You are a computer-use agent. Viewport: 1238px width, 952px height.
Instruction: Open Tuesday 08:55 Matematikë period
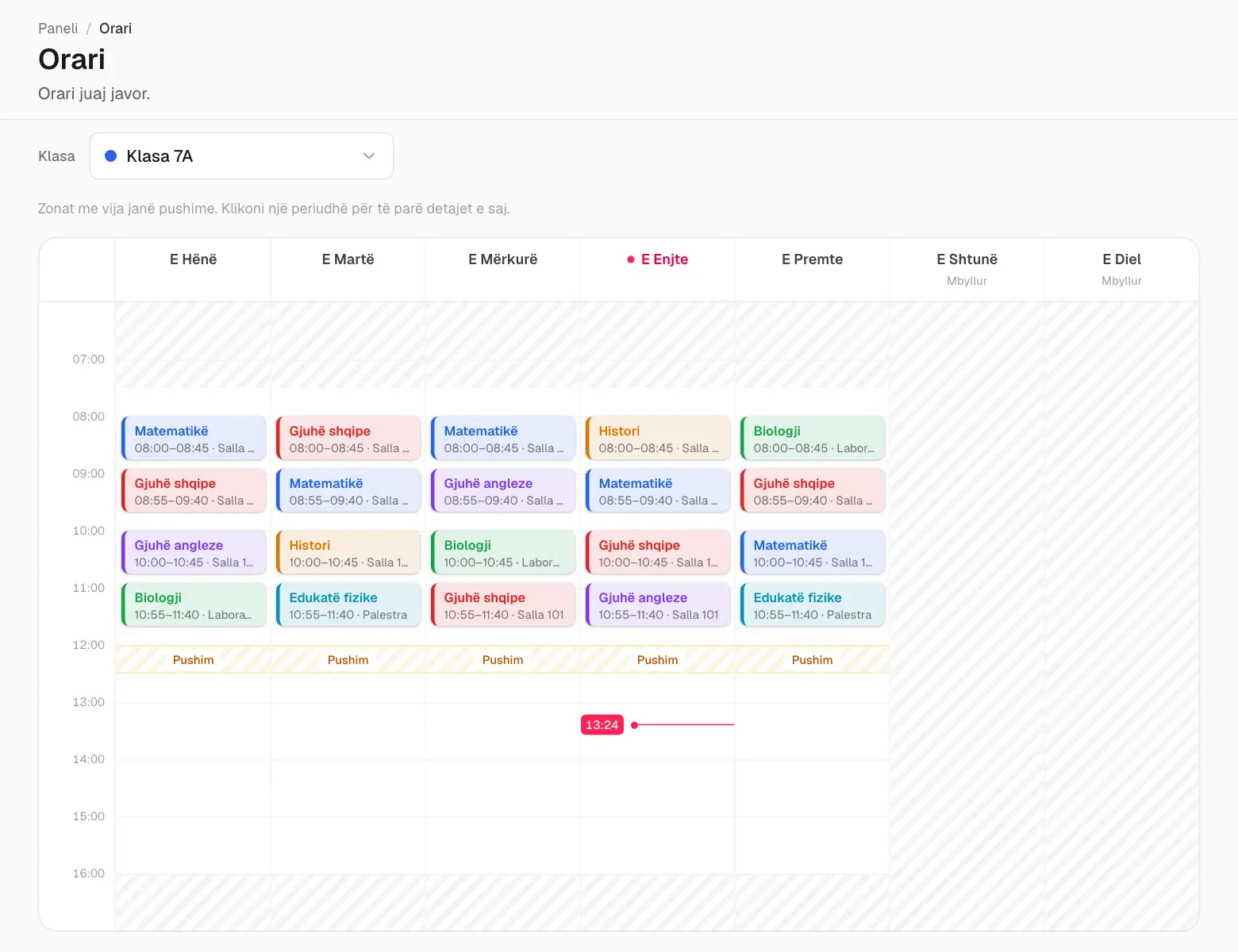[x=348, y=491]
